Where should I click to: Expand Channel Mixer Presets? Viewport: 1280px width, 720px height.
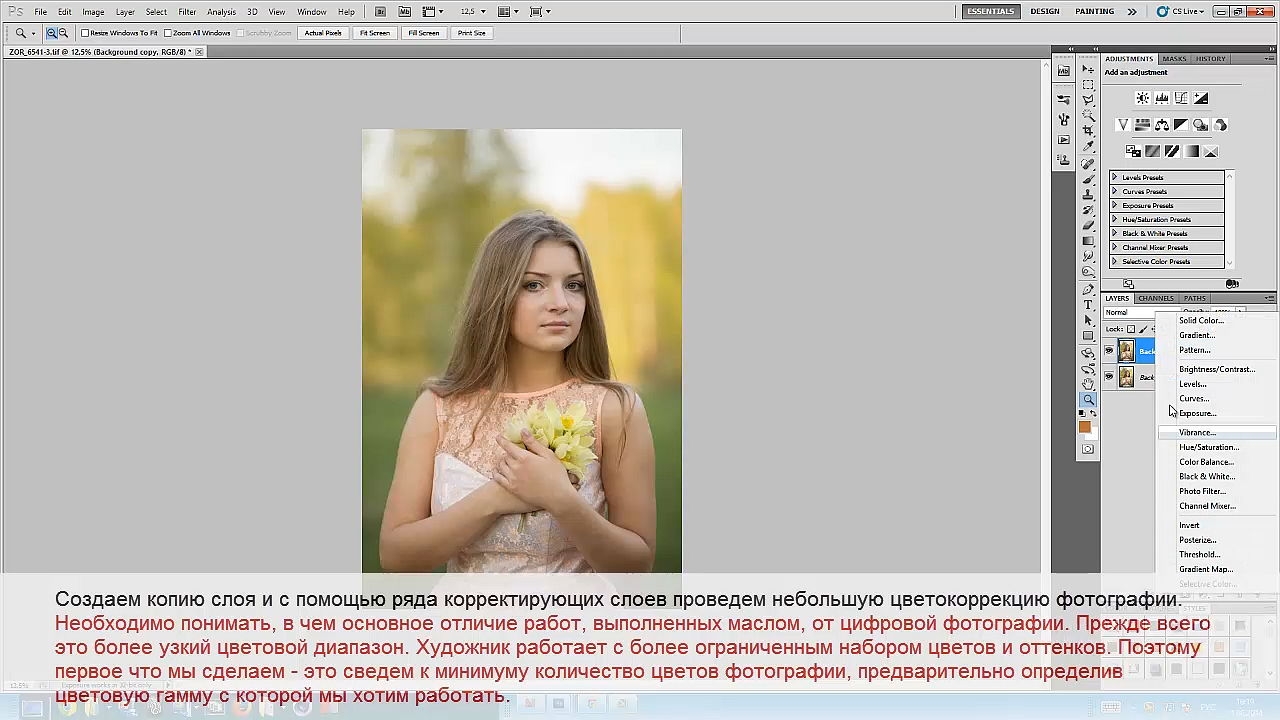pyautogui.click(x=1114, y=247)
